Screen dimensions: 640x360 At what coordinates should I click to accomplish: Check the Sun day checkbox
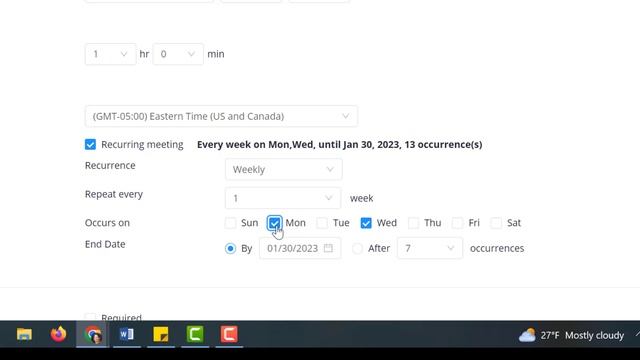(x=231, y=223)
